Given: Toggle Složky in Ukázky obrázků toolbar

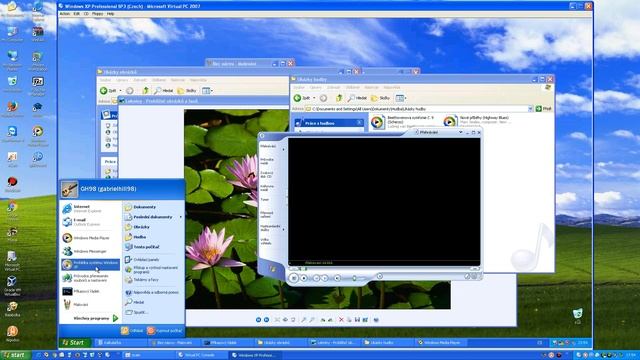Looking at the screenshot, I should tap(187, 91).
